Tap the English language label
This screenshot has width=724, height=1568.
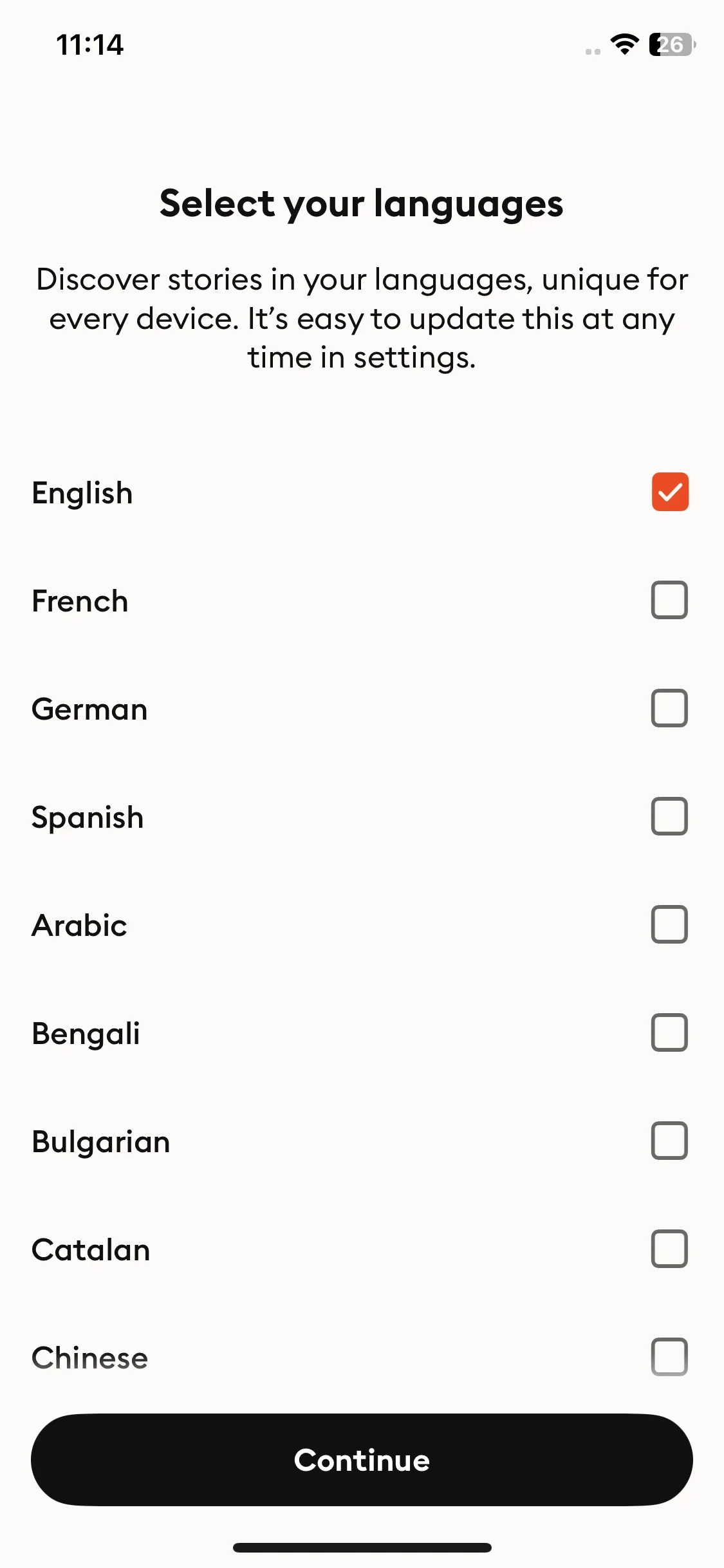[82, 494]
